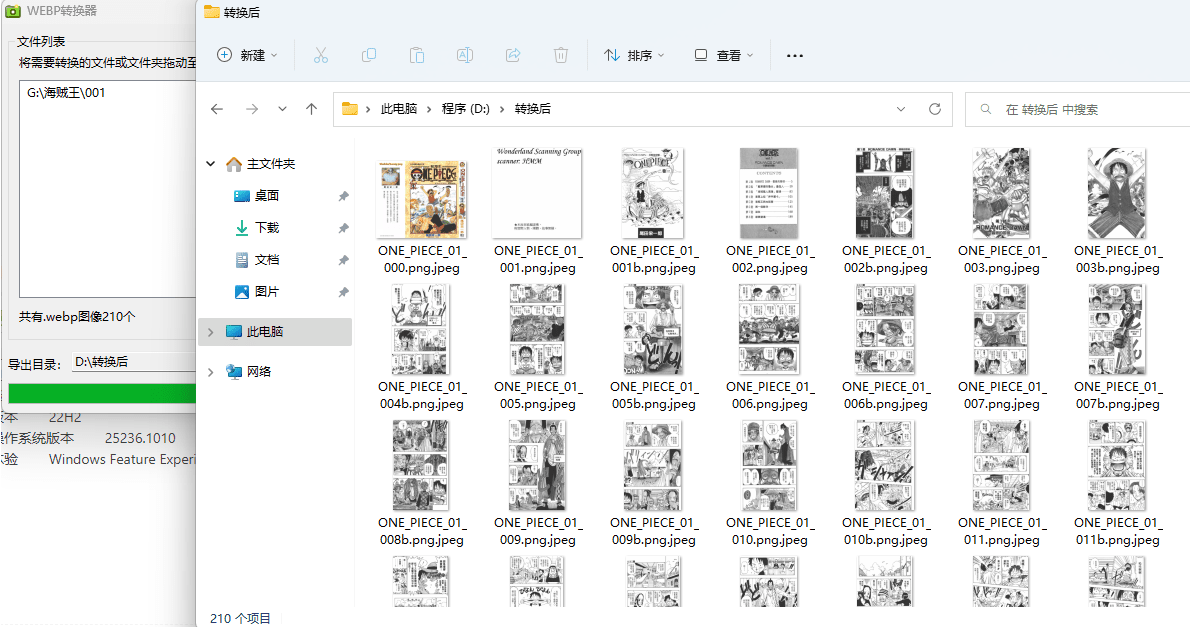Click the Share icon in toolbar

coord(513,55)
